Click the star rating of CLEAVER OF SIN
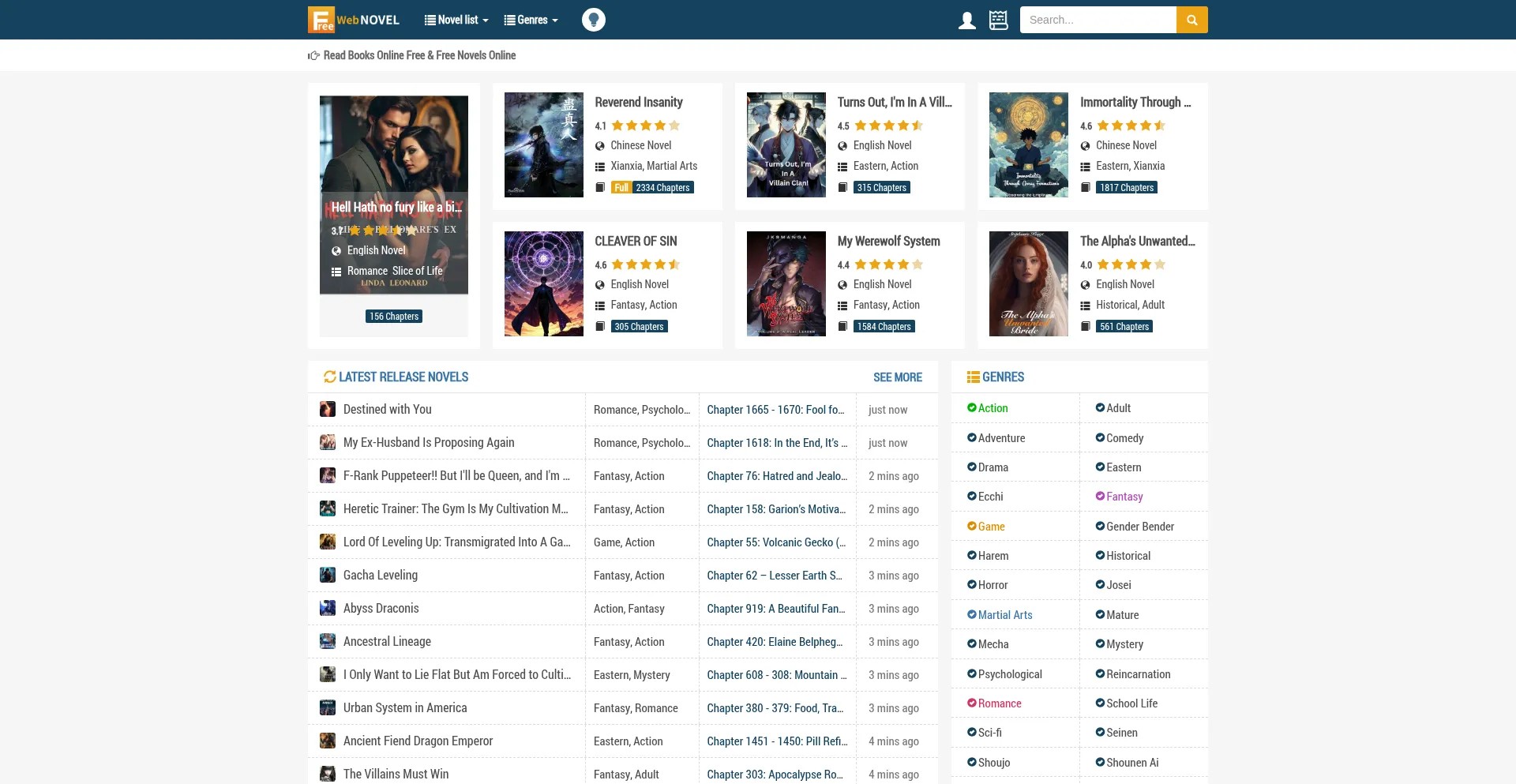This screenshot has height=784, width=1516. [x=645, y=265]
